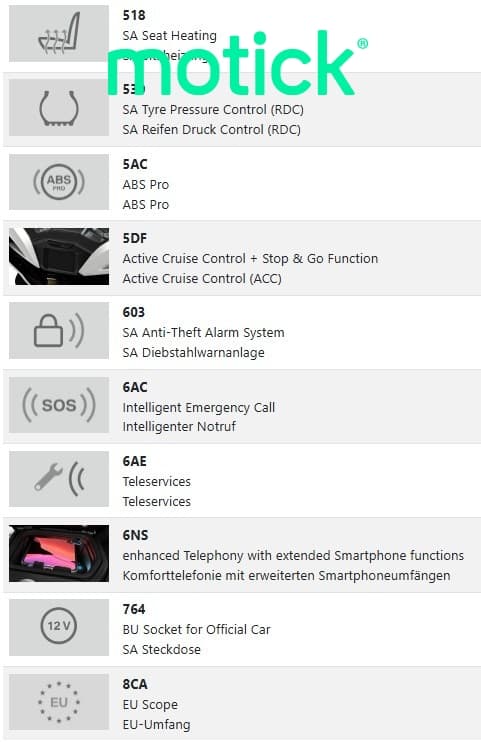The height and width of the screenshot is (742, 481).
Task: Select the EU stars scope icon
Action: tap(59, 702)
